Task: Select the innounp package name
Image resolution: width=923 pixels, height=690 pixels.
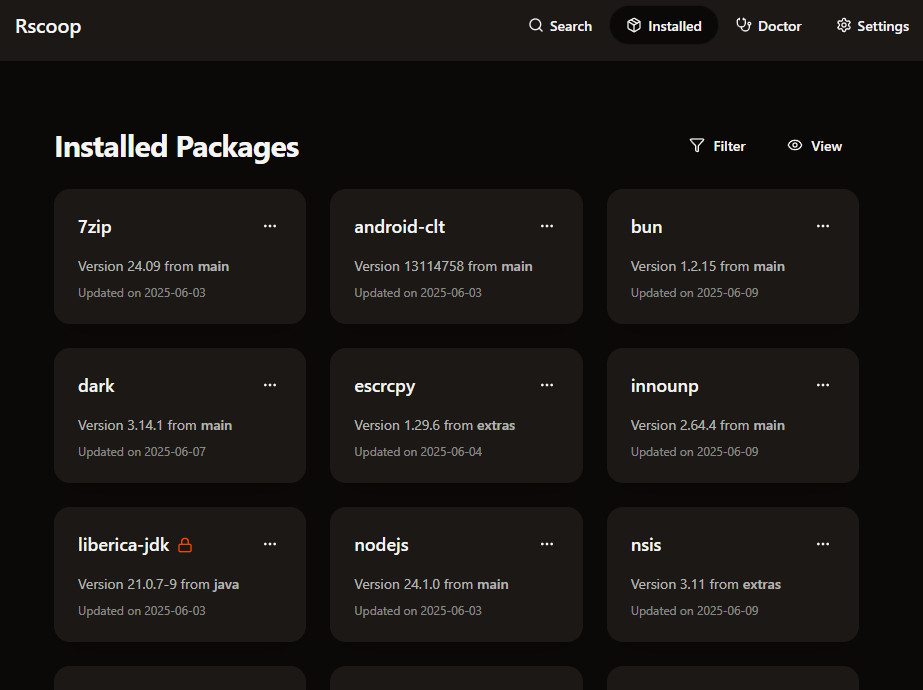Action: [665, 387]
